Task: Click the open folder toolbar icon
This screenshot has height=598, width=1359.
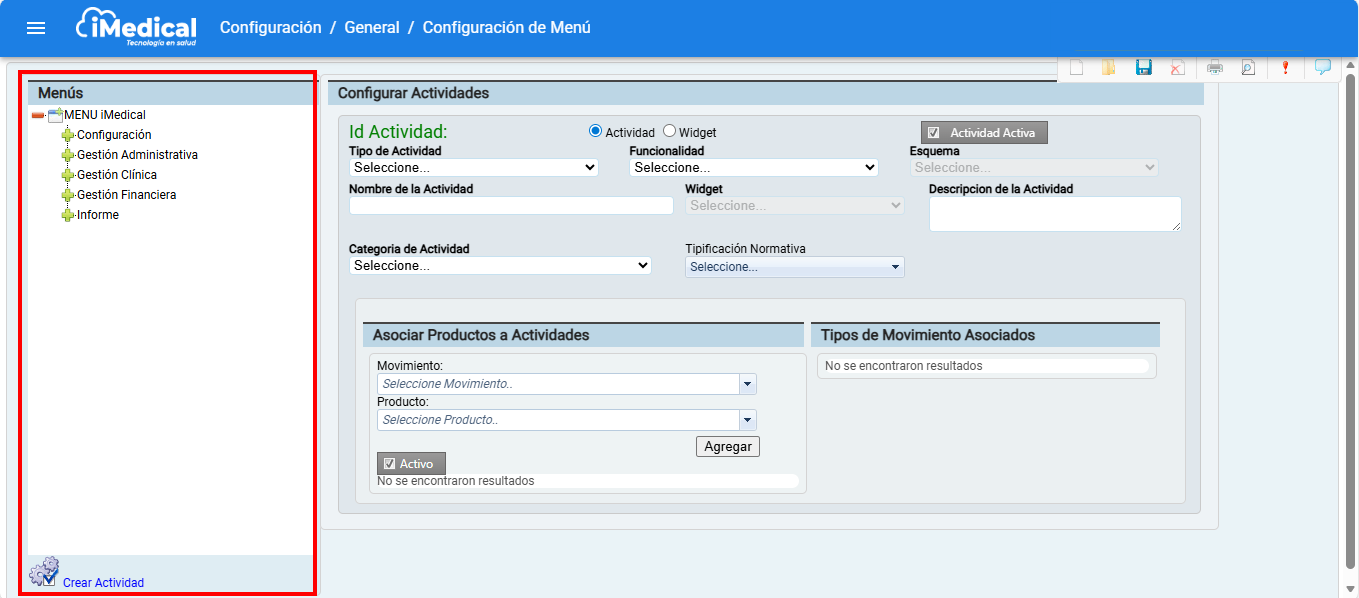Action: pos(1108,68)
